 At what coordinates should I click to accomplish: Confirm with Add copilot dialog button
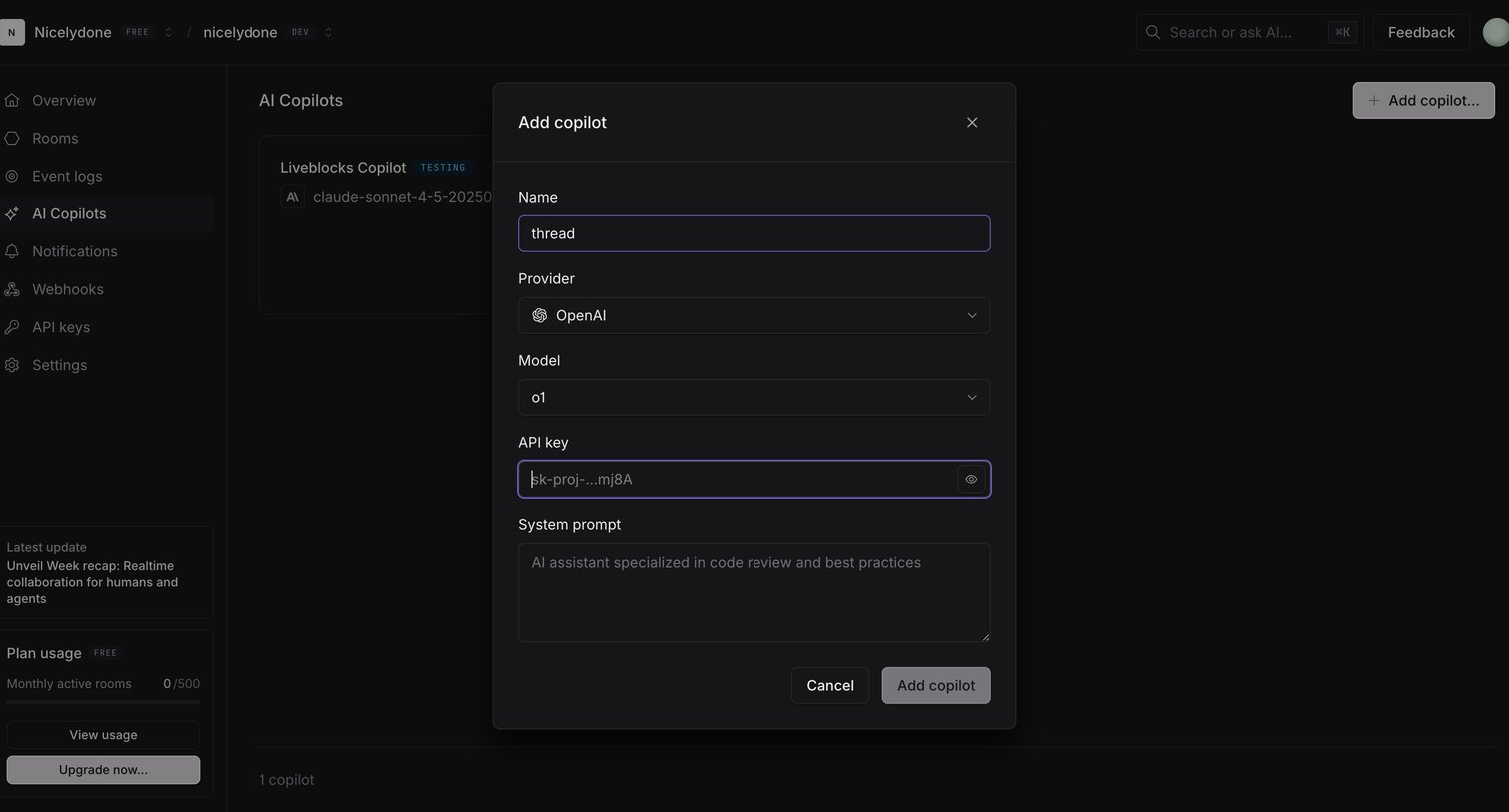[936, 685]
